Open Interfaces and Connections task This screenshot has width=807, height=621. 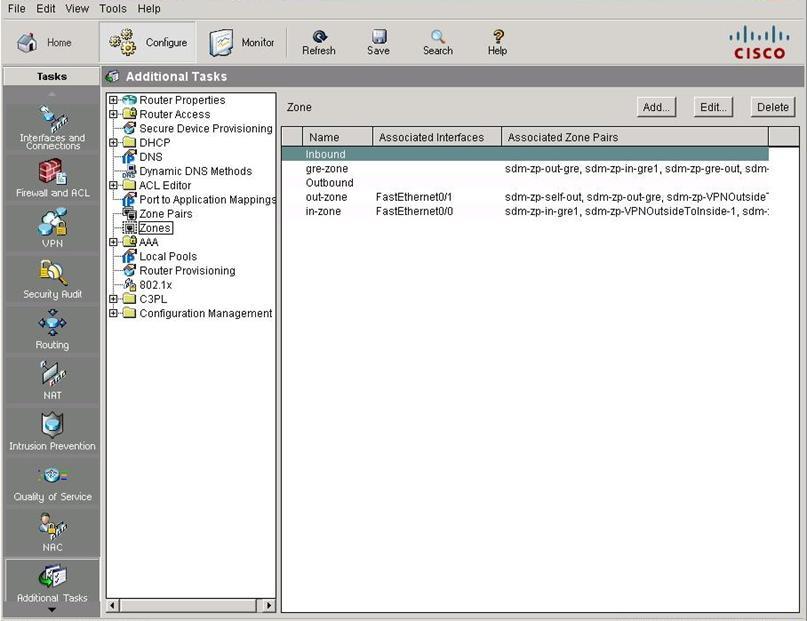pyautogui.click(x=52, y=127)
